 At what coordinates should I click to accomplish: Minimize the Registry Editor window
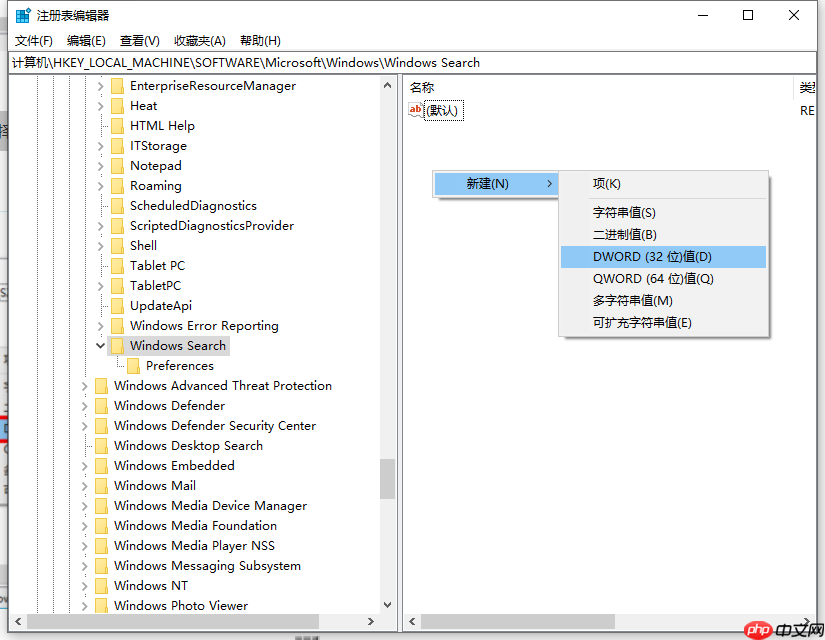(x=703, y=15)
